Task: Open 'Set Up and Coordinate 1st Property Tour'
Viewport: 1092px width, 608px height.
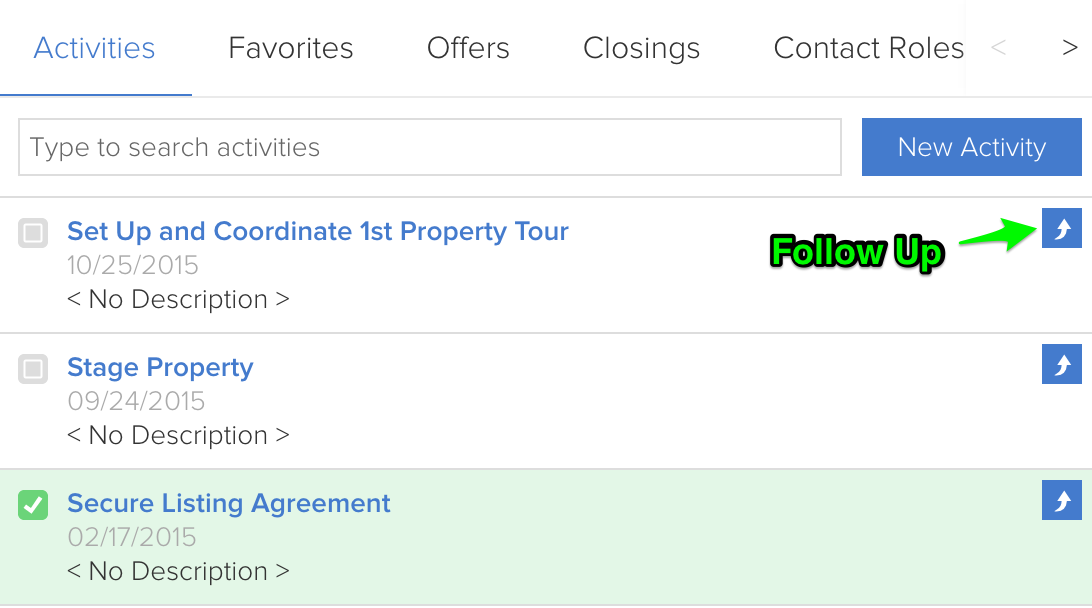Action: [x=317, y=231]
